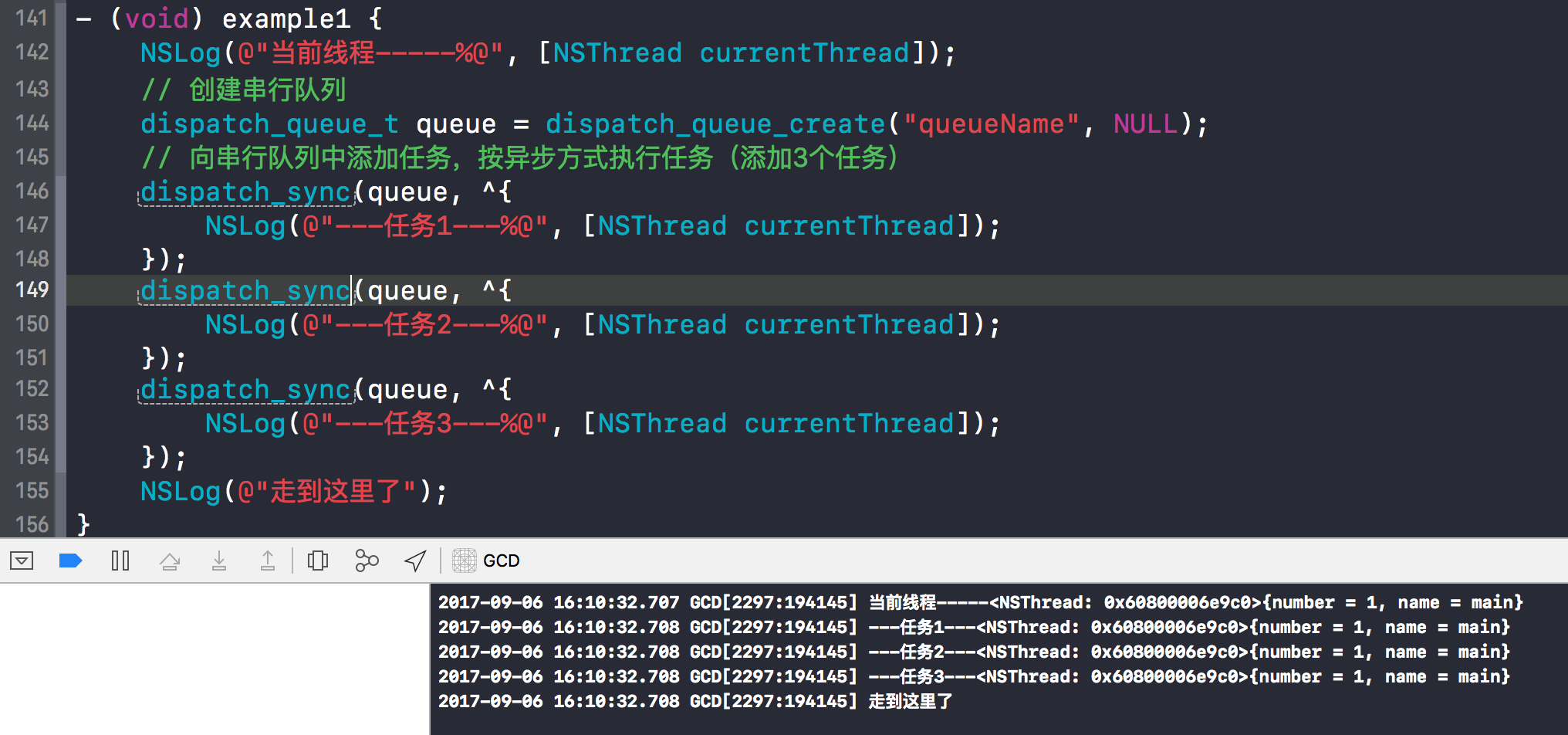
Task: Click the Step Over debug icon
Action: pos(170,561)
